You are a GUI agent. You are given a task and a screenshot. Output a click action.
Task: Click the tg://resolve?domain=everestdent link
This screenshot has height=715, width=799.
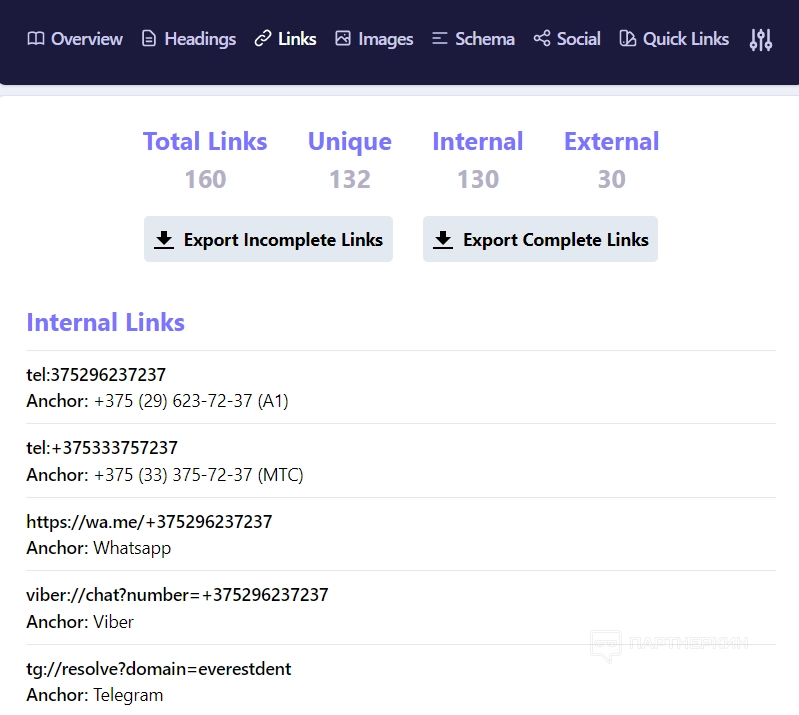[x=159, y=669]
